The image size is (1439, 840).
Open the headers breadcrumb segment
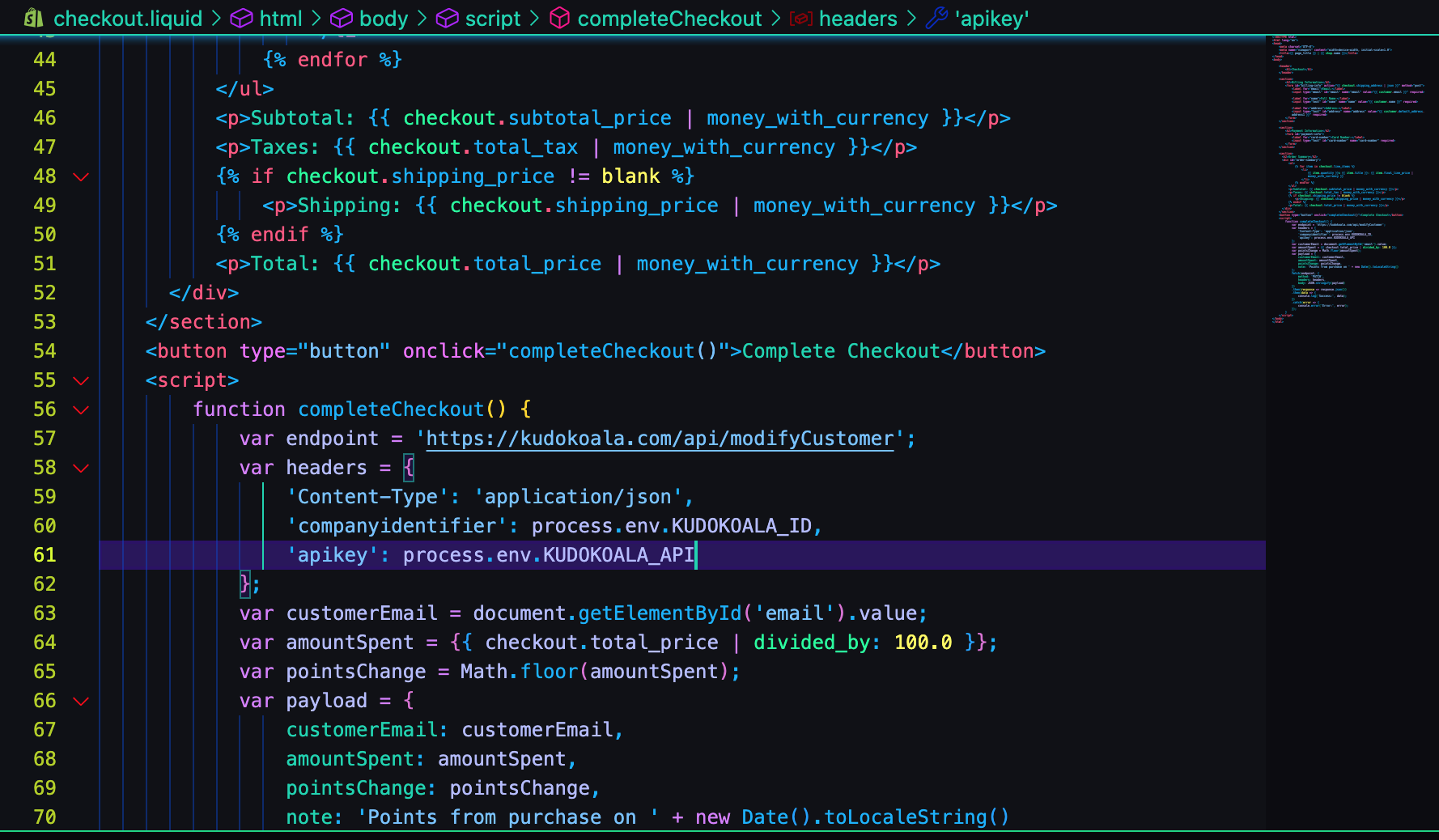[x=858, y=19]
